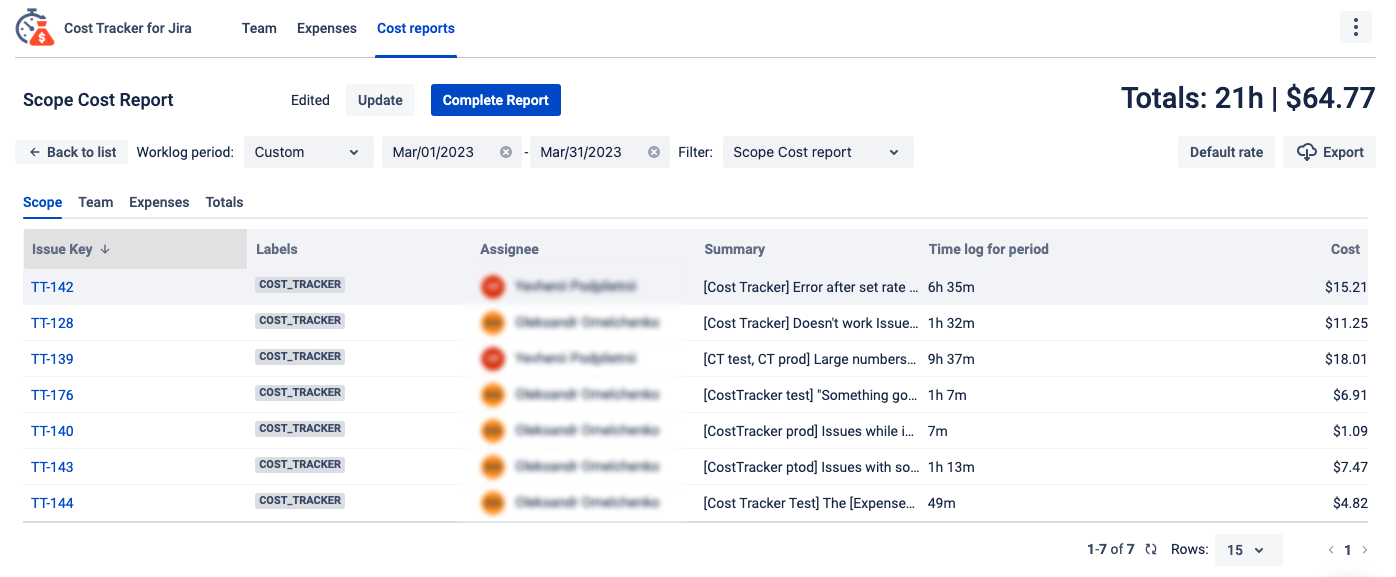The height and width of the screenshot is (577, 1396).
Task: Clear the Mar/31/2023 end date
Action: (653, 152)
